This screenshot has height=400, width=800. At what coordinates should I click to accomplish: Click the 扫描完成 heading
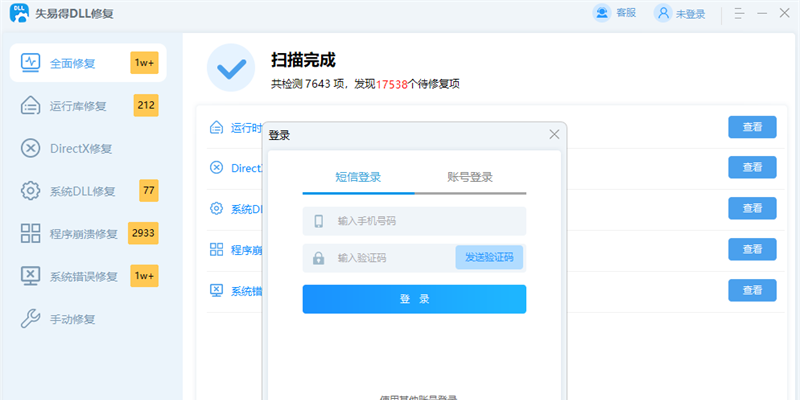click(x=303, y=60)
